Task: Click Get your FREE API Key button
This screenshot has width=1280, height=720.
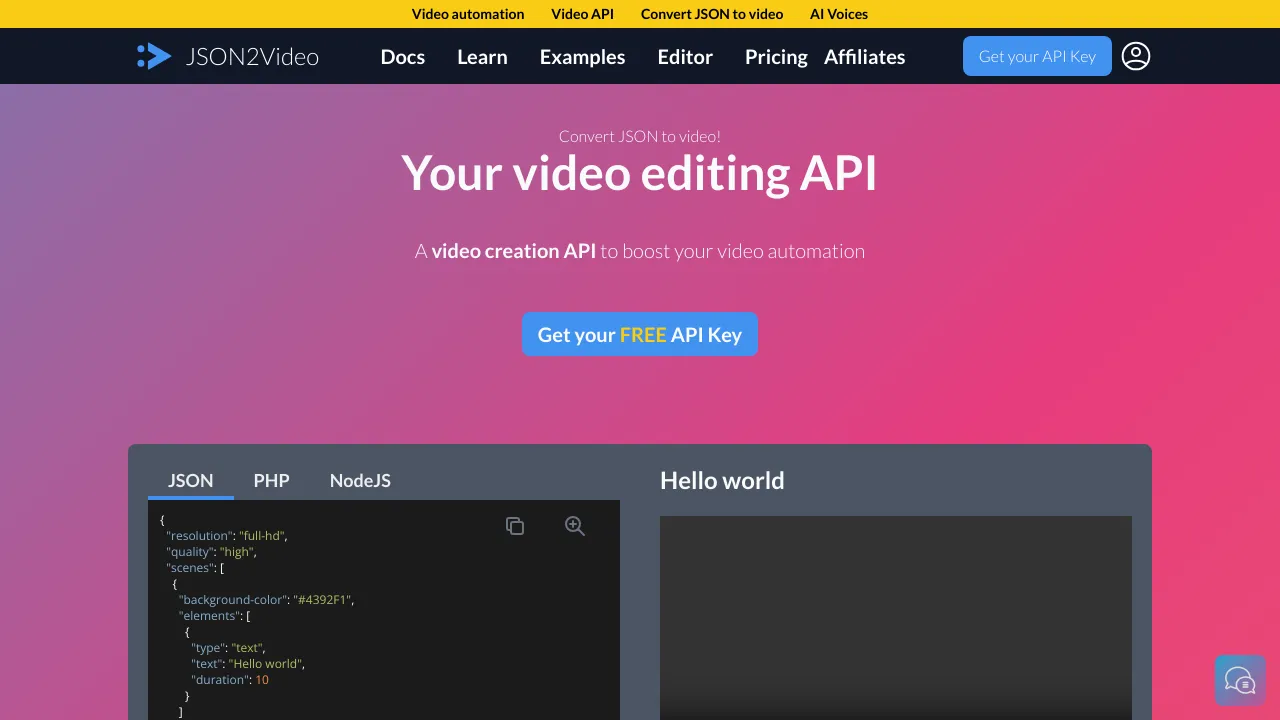Action: coord(640,334)
